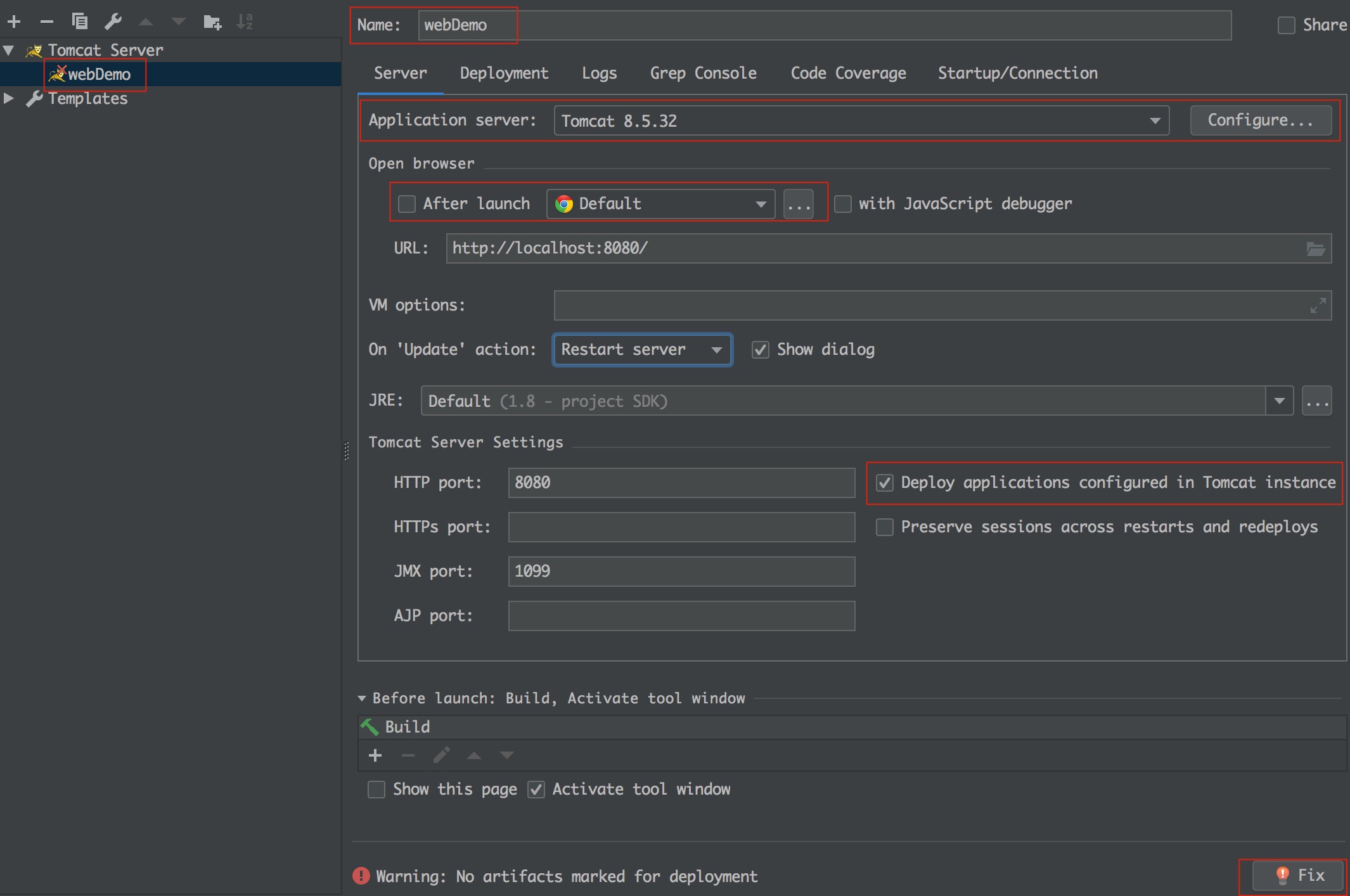The image size is (1350, 896).
Task: Click the red warning icon at the bottom
Action: click(x=361, y=876)
